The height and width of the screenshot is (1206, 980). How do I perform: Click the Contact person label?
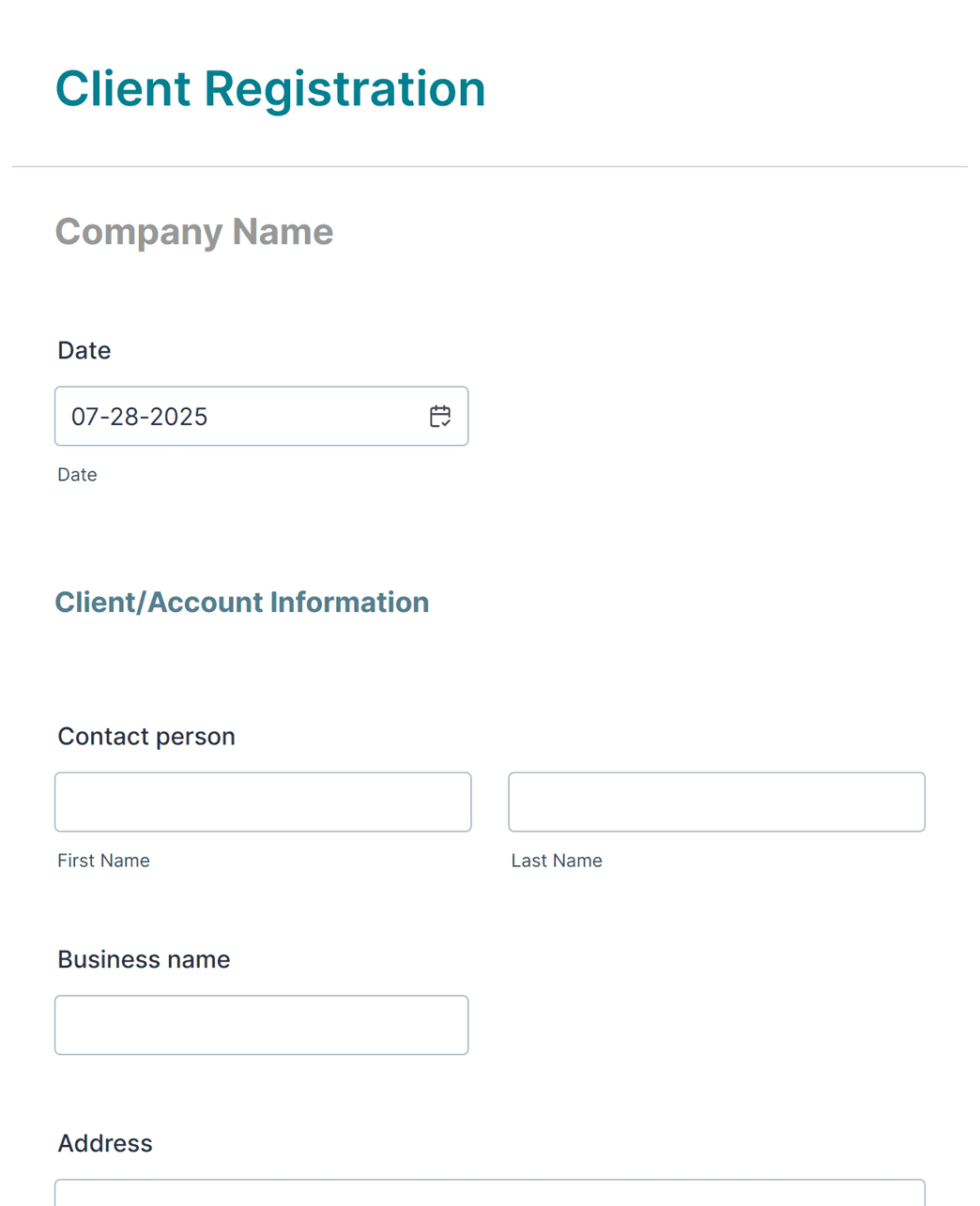pos(145,736)
